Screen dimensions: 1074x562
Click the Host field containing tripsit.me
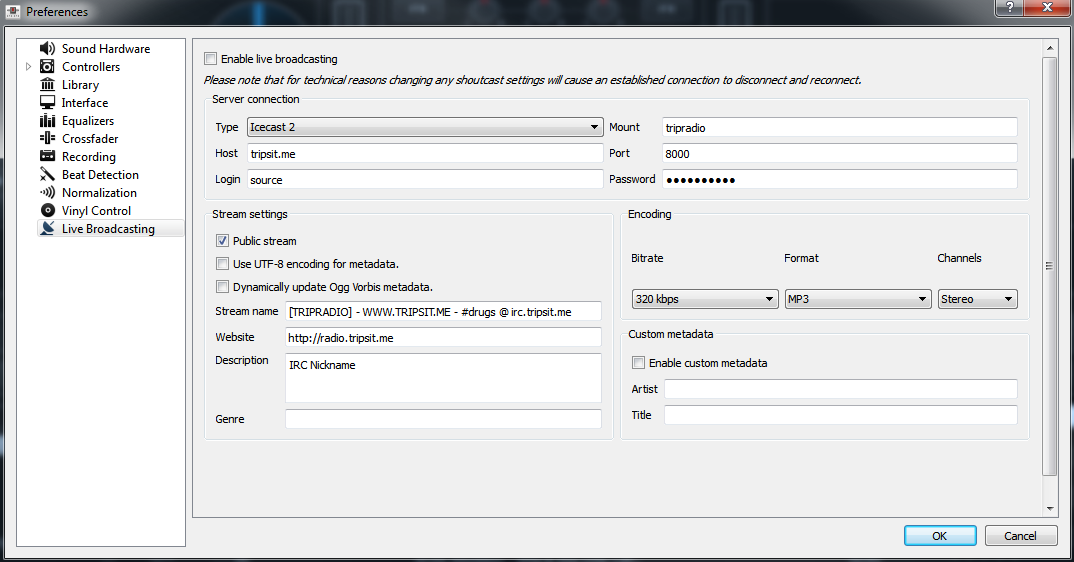pyautogui.click(x=425, y=154)
